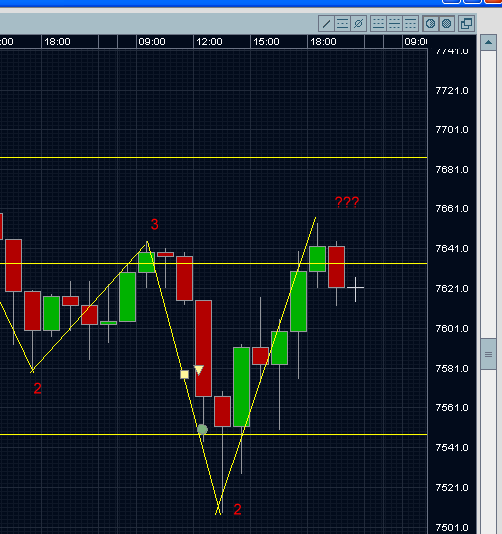
Task: Select the red "3" wave label
Action: tap(155, 224)
